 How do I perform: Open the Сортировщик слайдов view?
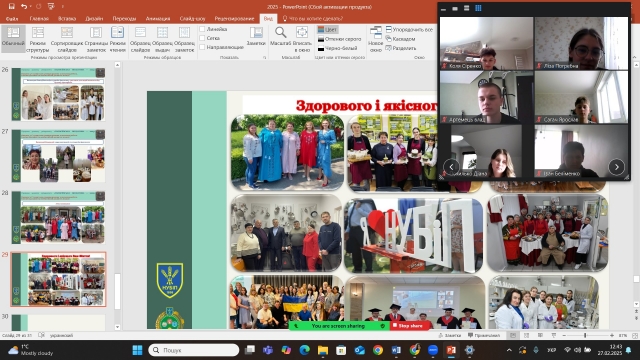pos(67,39)
